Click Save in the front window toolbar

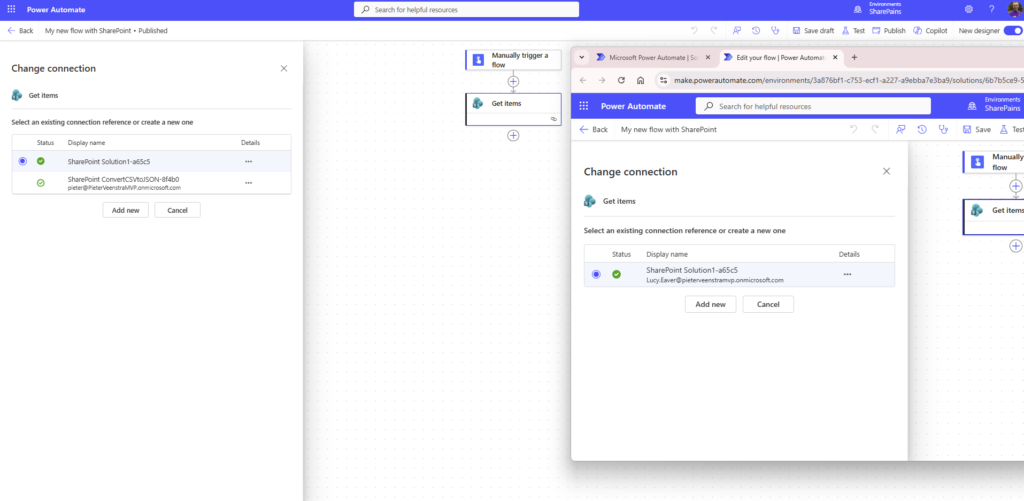pyautogui.click(x=977, y=129)
